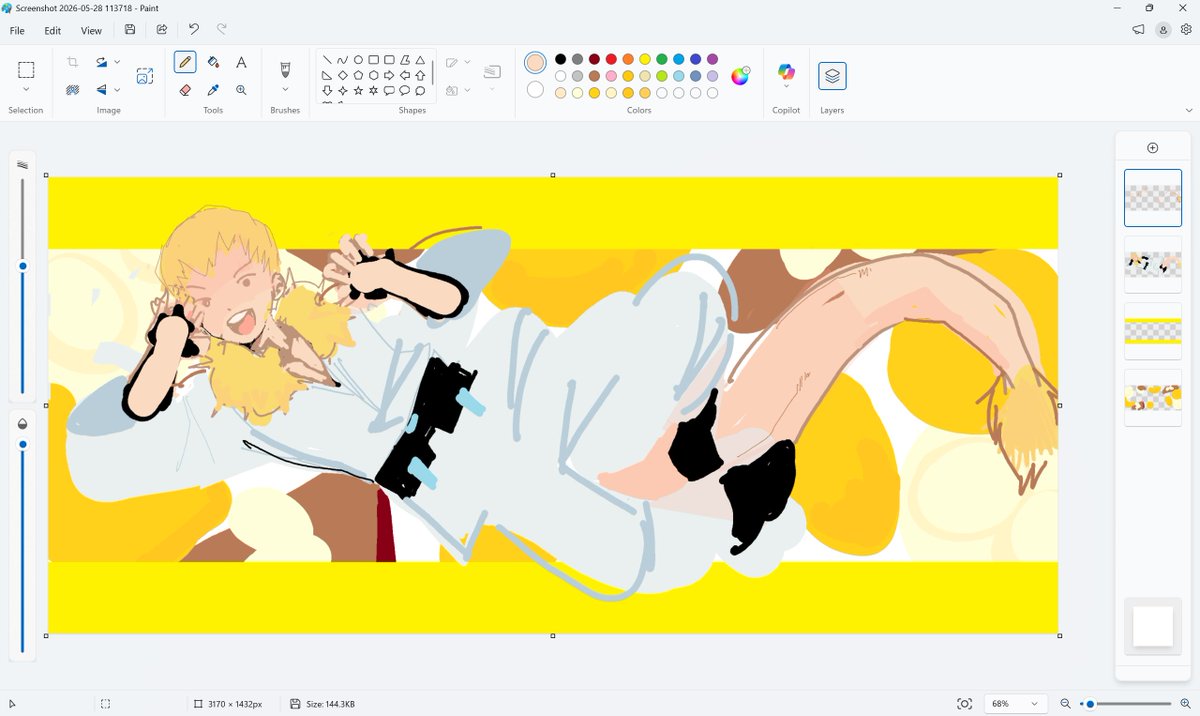Click the Rotate image icon
Image resolution: width=1200 pixels, height=716 pixels.
[x=102, y=62]
